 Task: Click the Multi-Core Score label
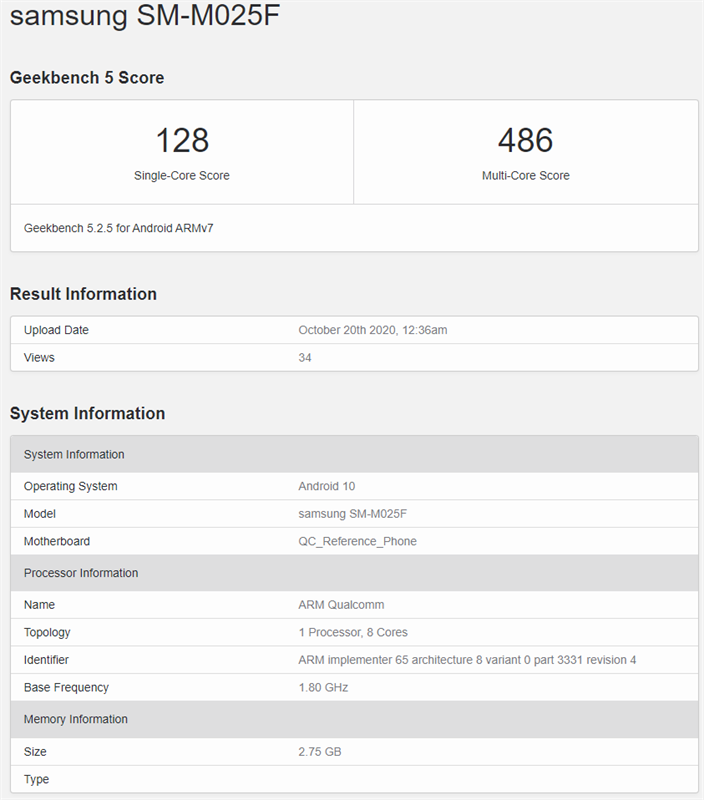point(525,176)
